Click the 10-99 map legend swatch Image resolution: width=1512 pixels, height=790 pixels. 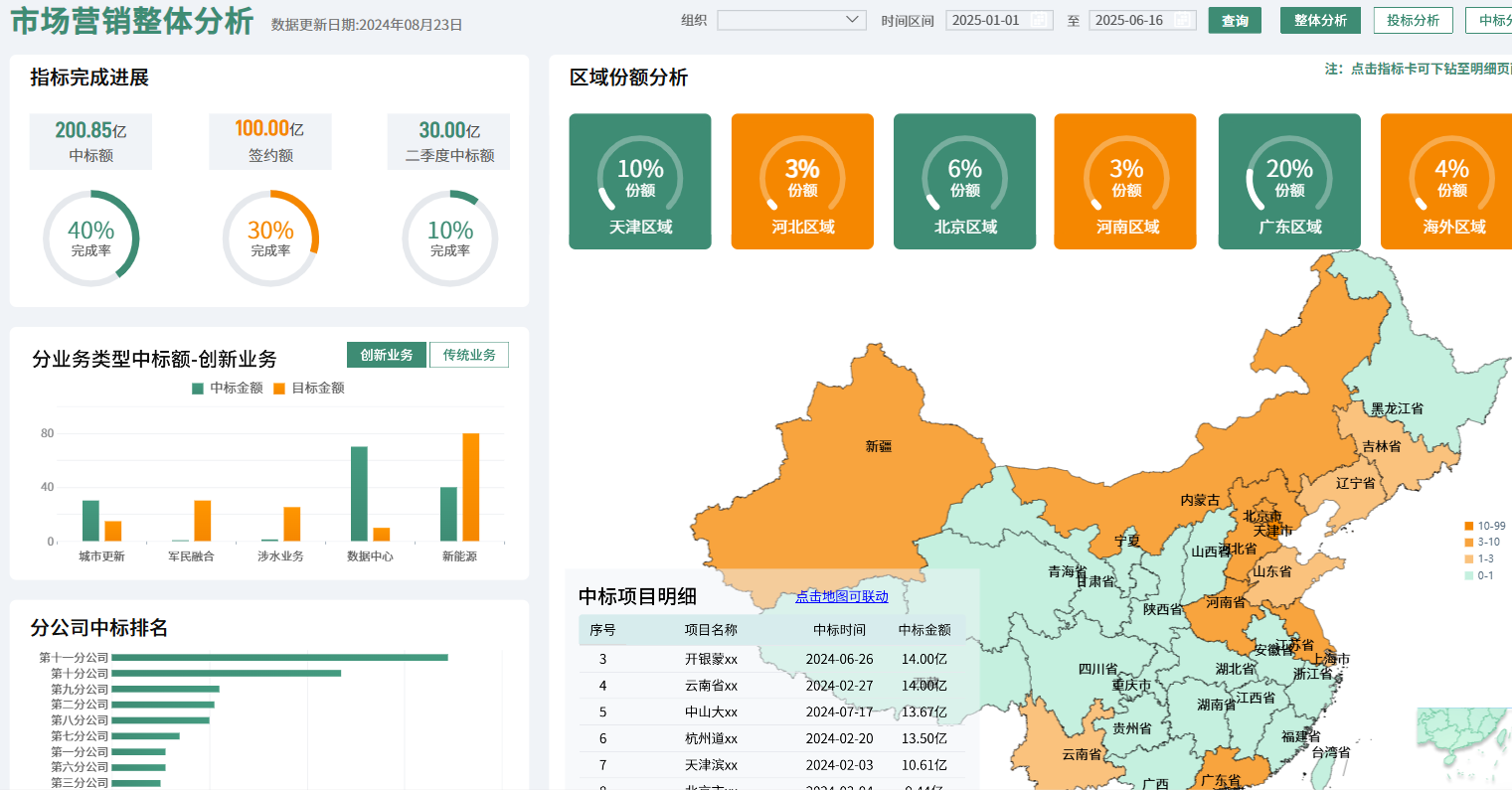pyautogui.click(x=1468, y=526)
